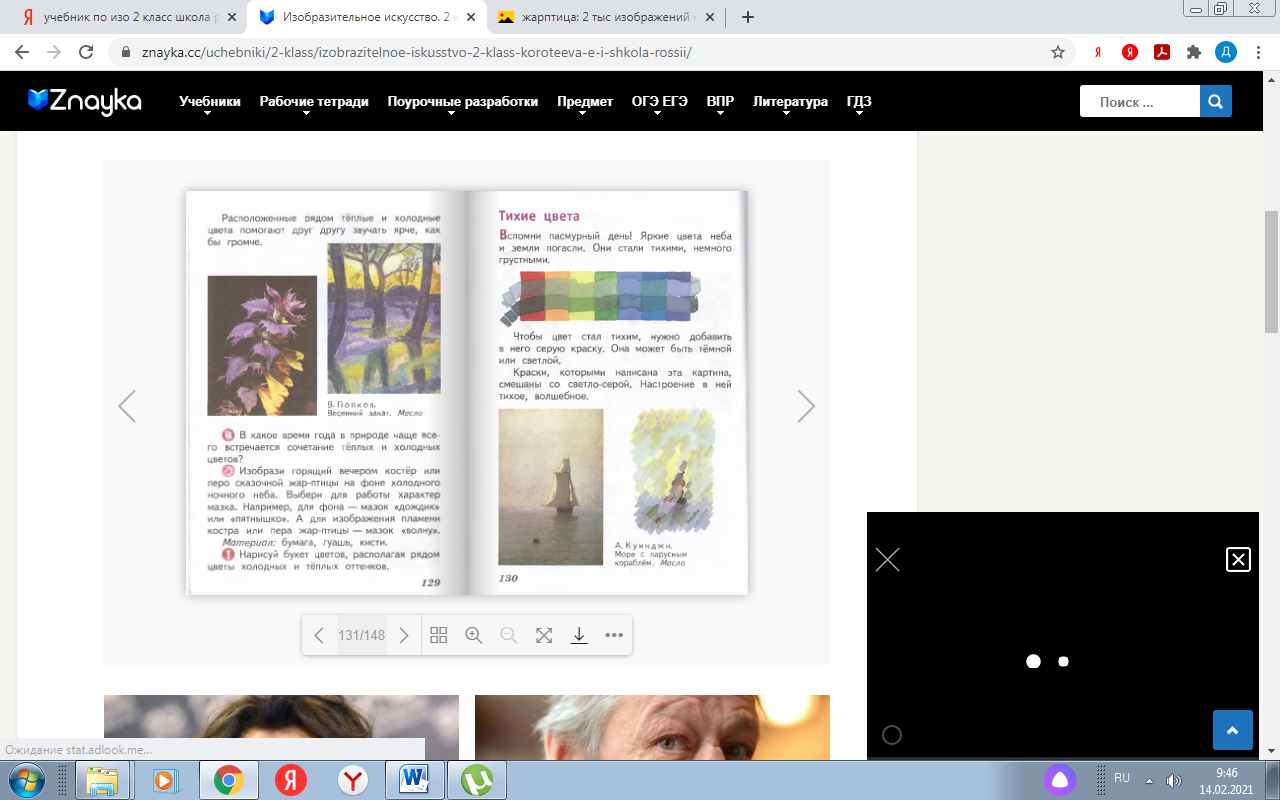The image size is (1280, 800).
Task: Open the round red Yandex extension
Action: point(1129,52)
